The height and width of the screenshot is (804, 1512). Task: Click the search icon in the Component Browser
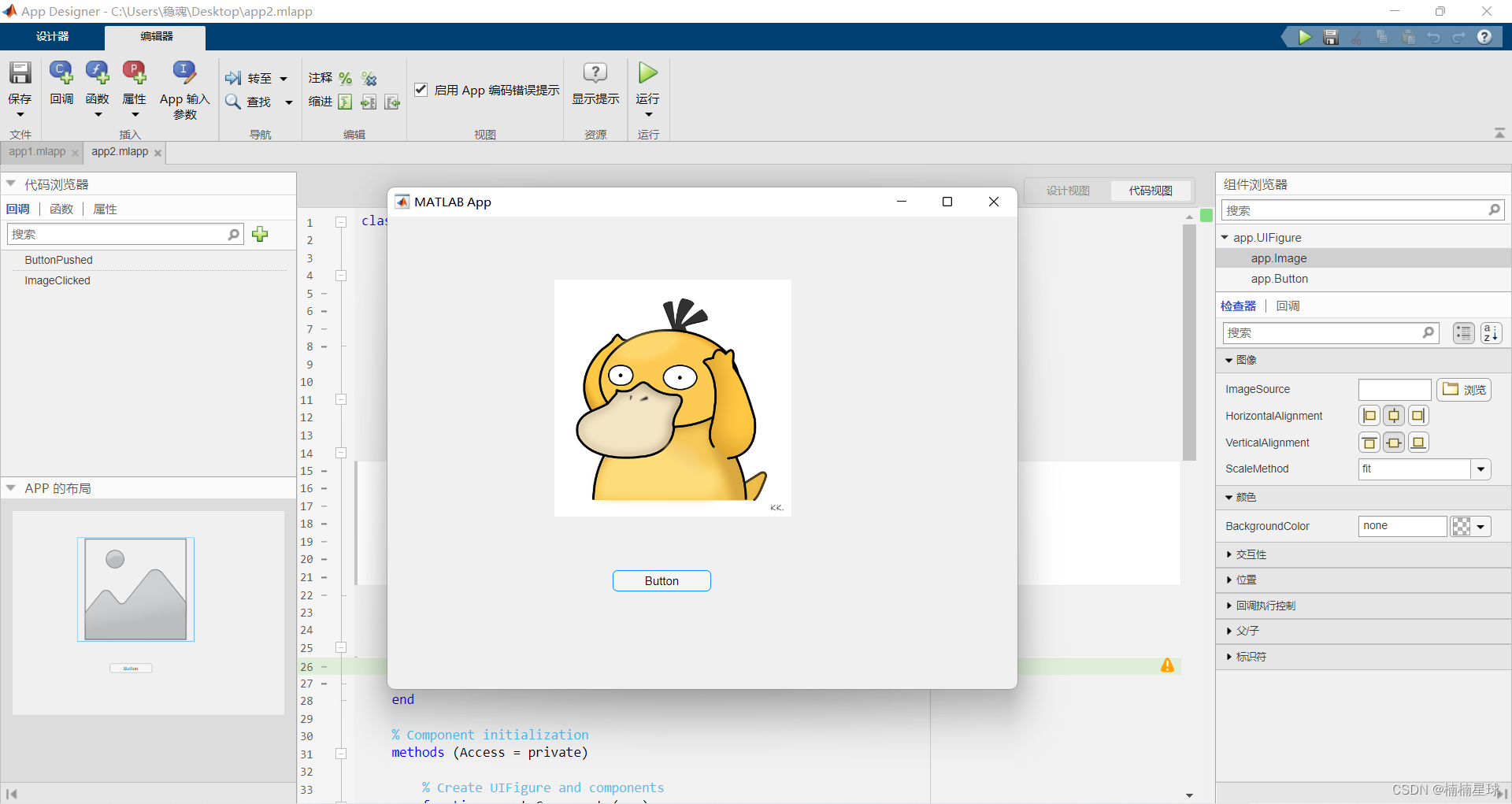point(1494,209)
